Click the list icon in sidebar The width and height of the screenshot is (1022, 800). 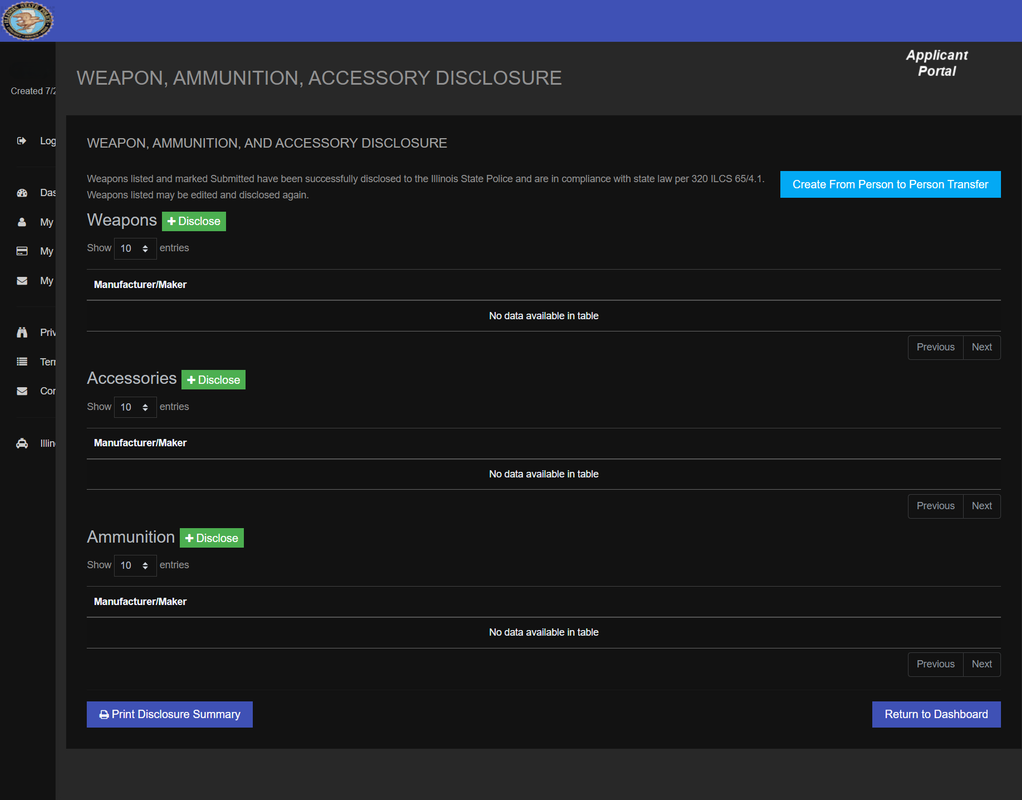(22, 362)
